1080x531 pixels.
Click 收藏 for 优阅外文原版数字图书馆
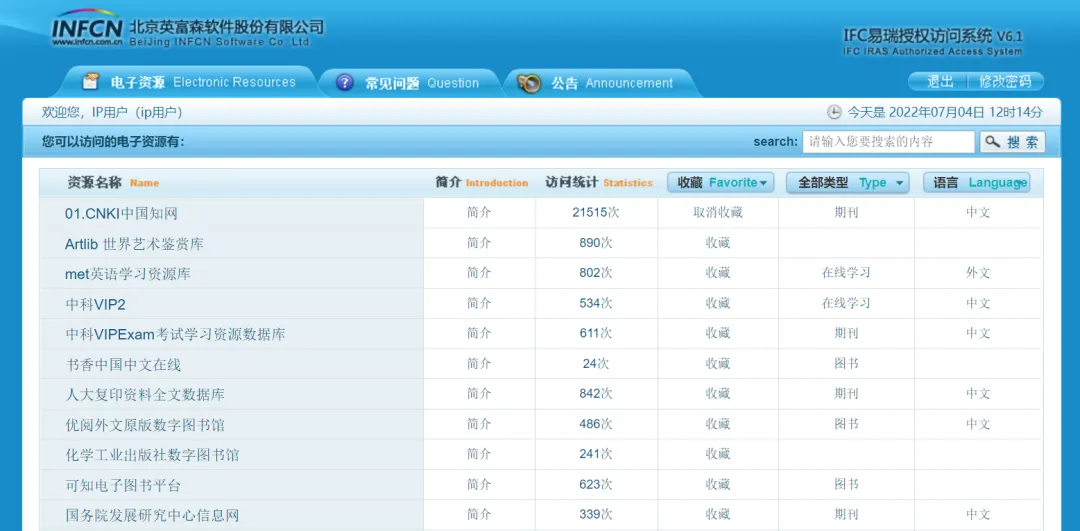coord(718,424)
